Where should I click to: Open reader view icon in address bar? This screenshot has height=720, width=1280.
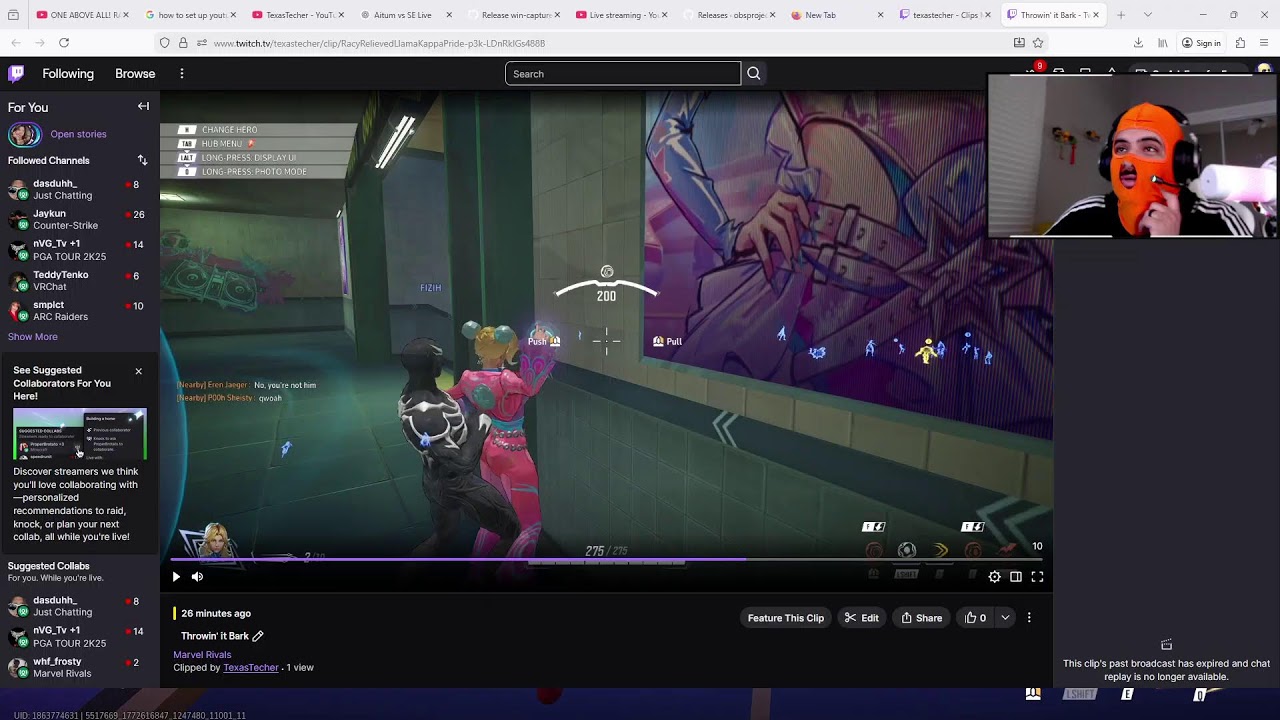[1019, 43]
